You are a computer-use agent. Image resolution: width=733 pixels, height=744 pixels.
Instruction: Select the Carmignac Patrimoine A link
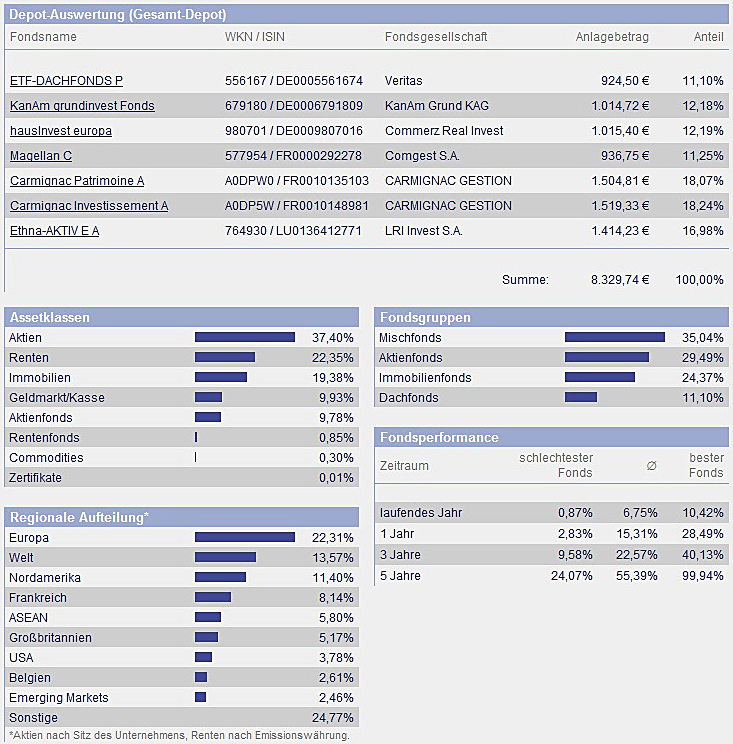point(77,180)
